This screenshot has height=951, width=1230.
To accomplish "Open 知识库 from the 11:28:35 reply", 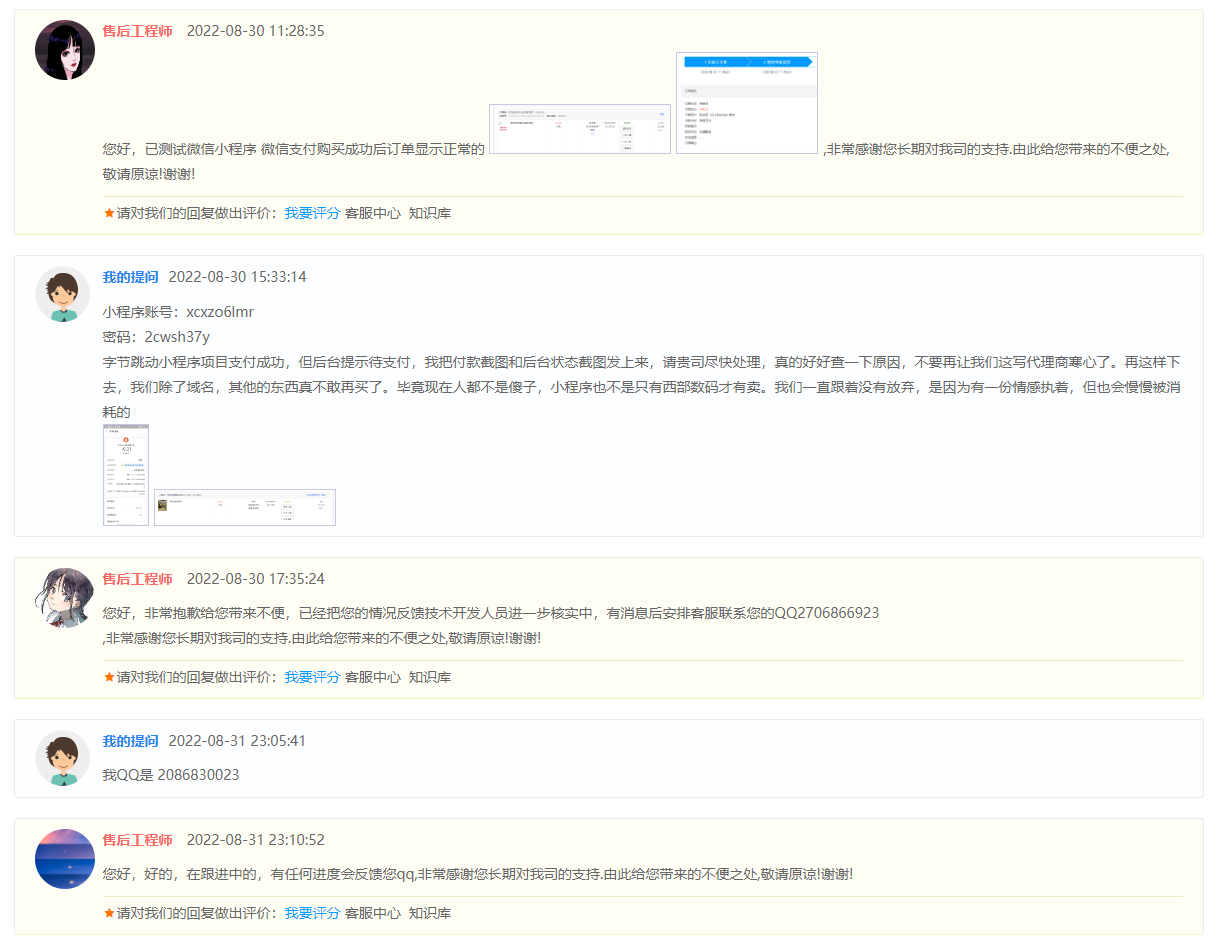I will [x=430, y=213].
